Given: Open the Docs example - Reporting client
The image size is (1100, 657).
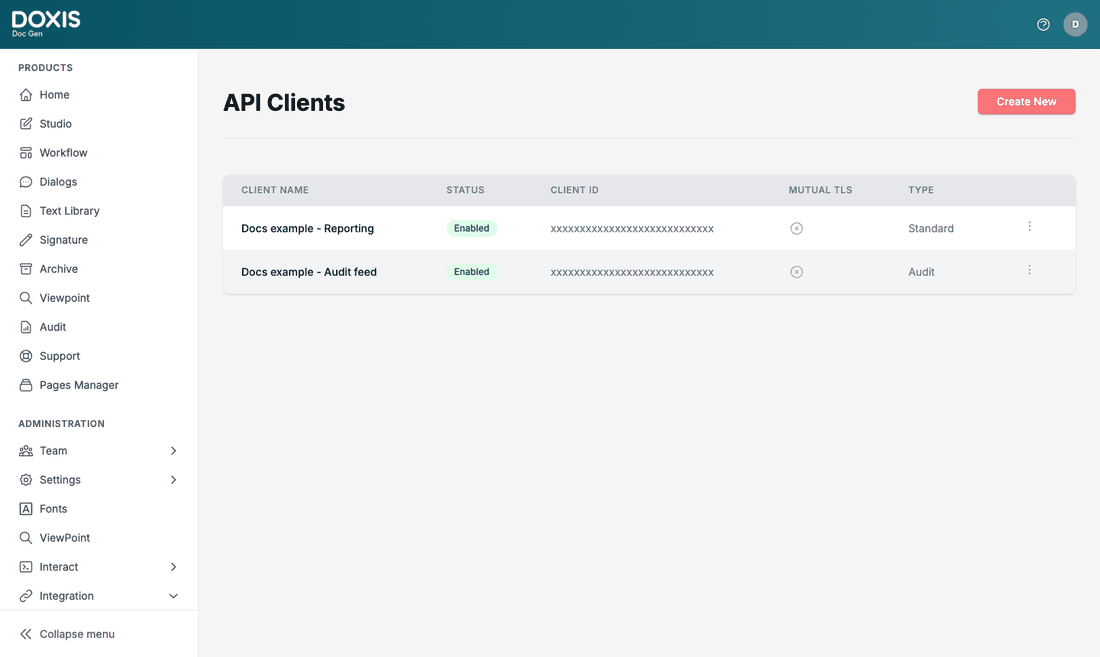Looking at the screenshot, I should pos(307,229).
